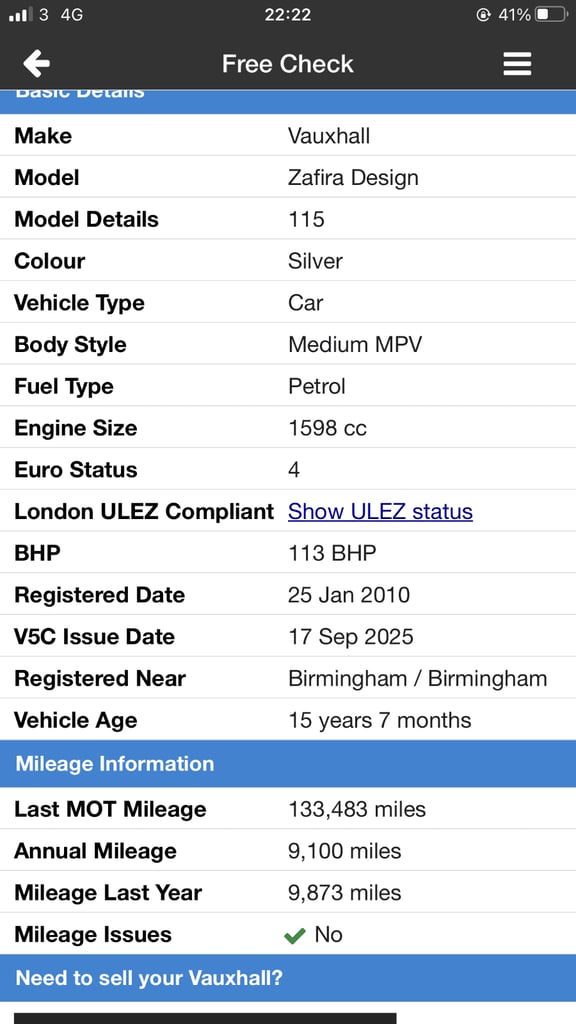Screen dimensions: 576x1024
Task: Open the hamburger menu icon
Action: (517, 63)
